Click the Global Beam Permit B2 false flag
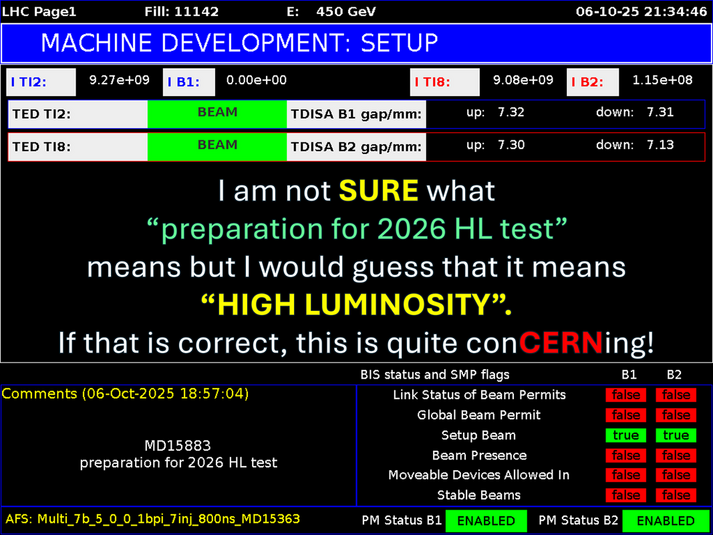This screenshot has width=713, height=535. coord(676,415)
